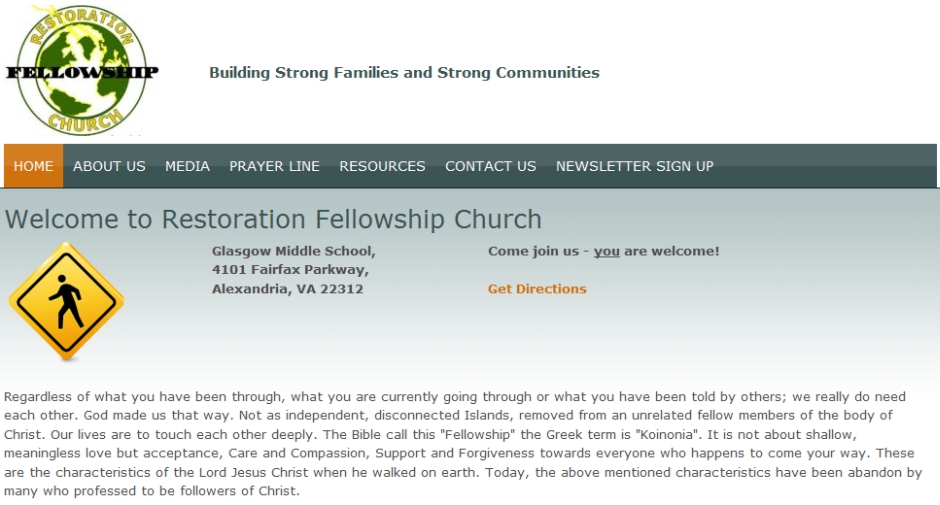Select PRAYER LINE in navigation bar

coord(274,166)
